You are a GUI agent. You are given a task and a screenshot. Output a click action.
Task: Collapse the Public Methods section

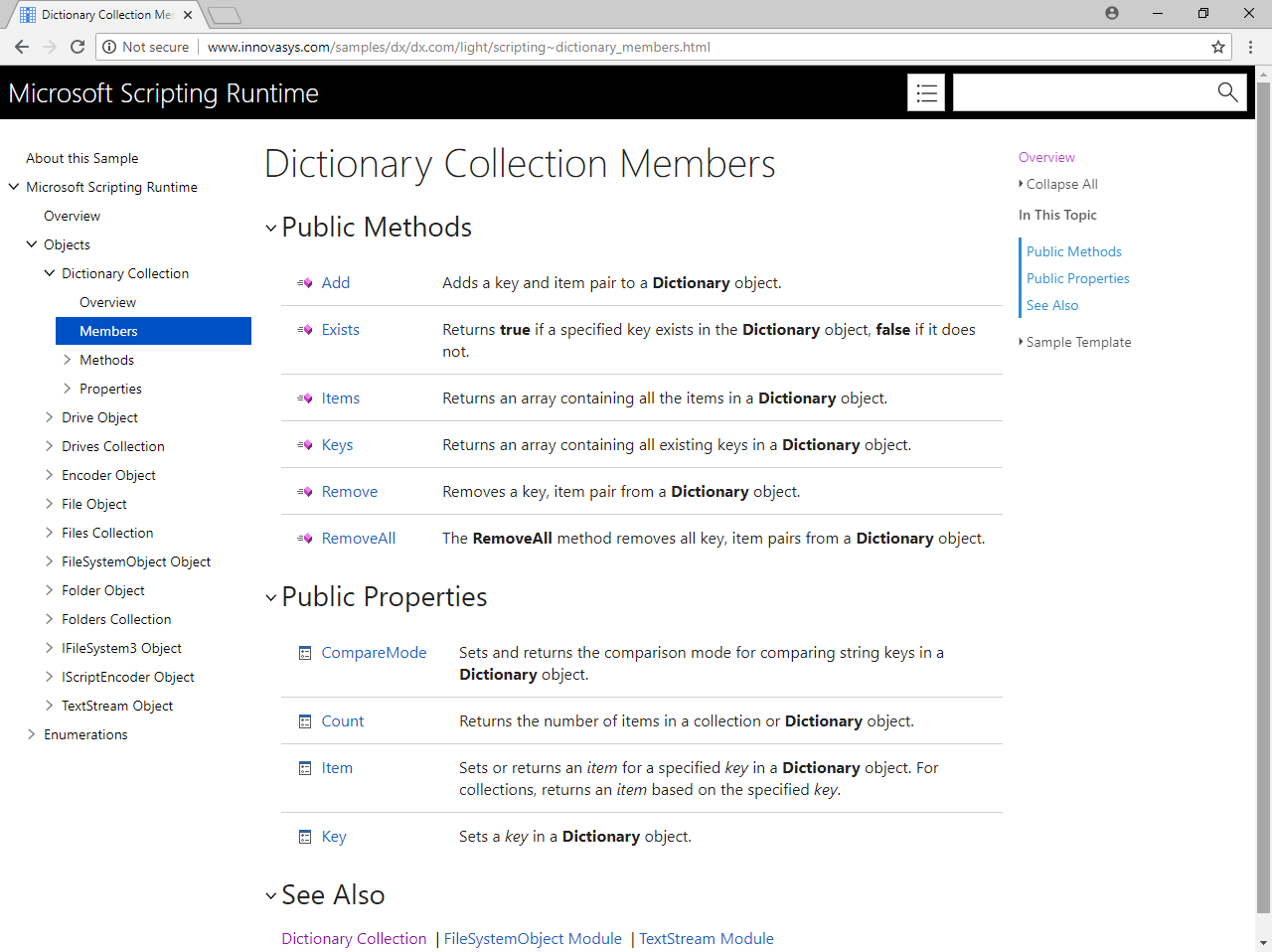(x=270, y=229)
